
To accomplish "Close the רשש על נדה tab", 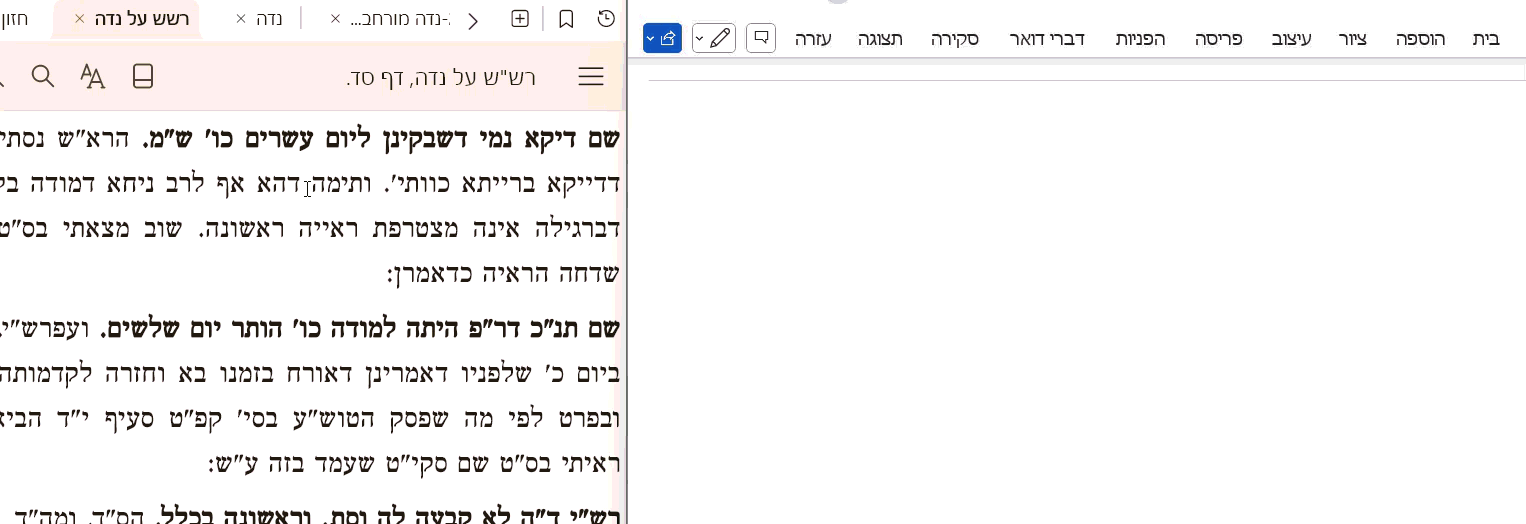I will 80,19.
